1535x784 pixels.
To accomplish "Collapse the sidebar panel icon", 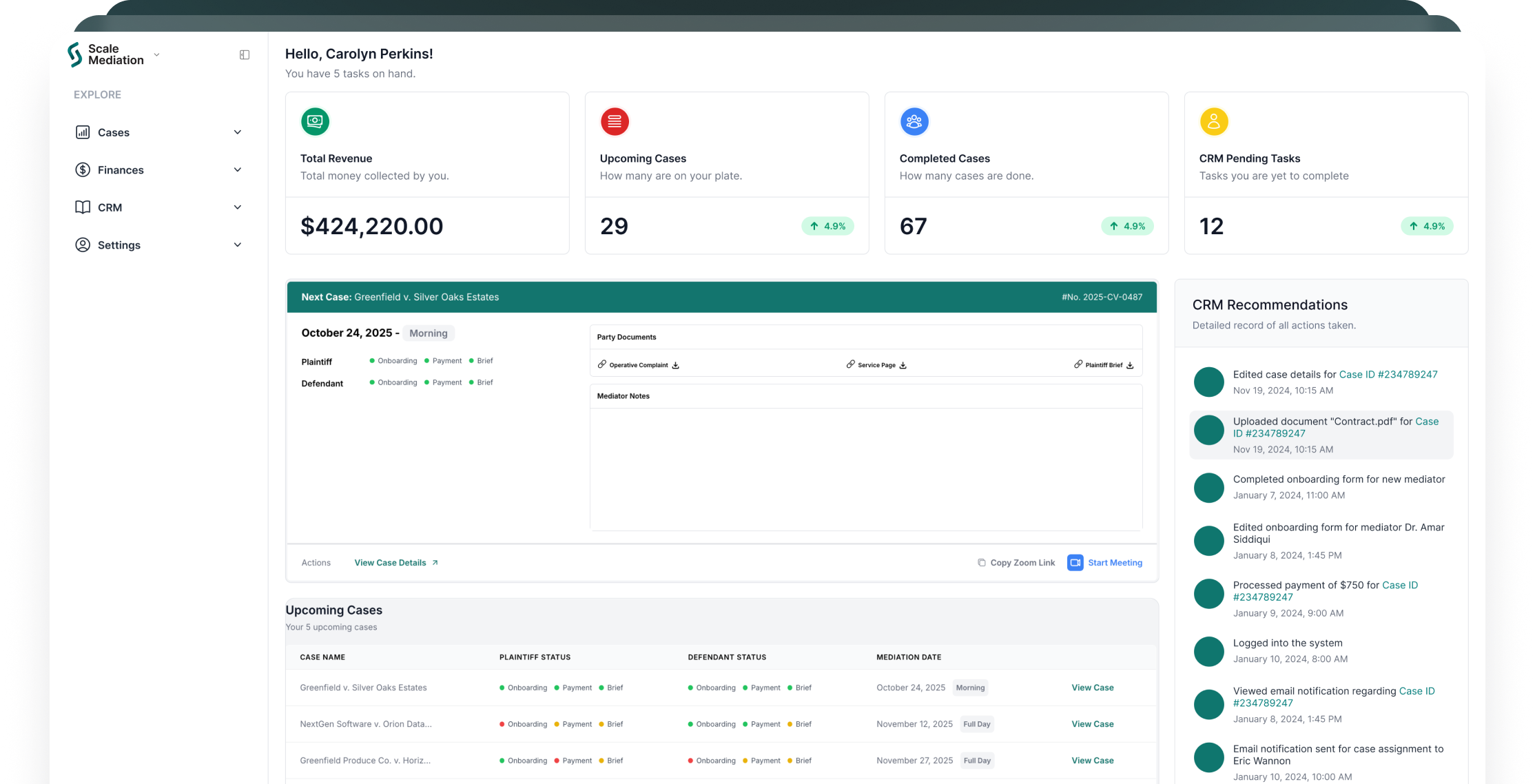I will tap(245, 55).
